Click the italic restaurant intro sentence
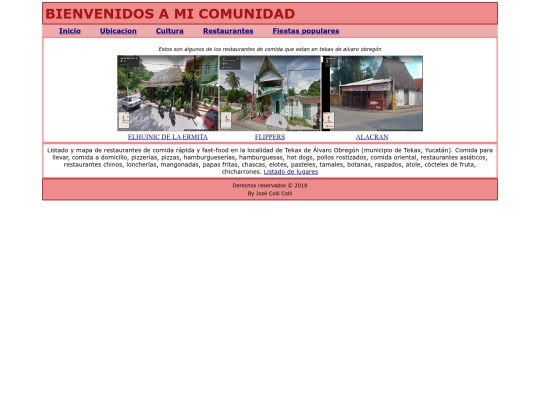Viewport: 540px width, 405px height. point(270,49)
